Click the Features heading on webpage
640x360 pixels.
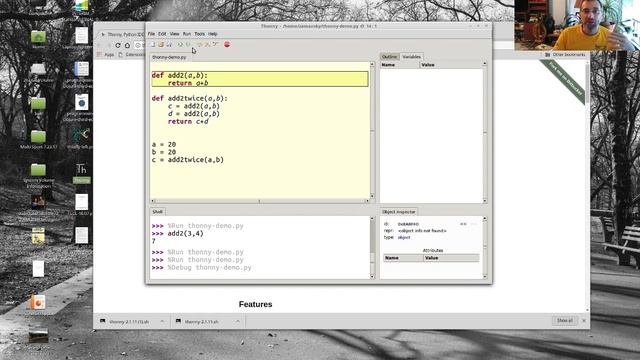point(256,304)
